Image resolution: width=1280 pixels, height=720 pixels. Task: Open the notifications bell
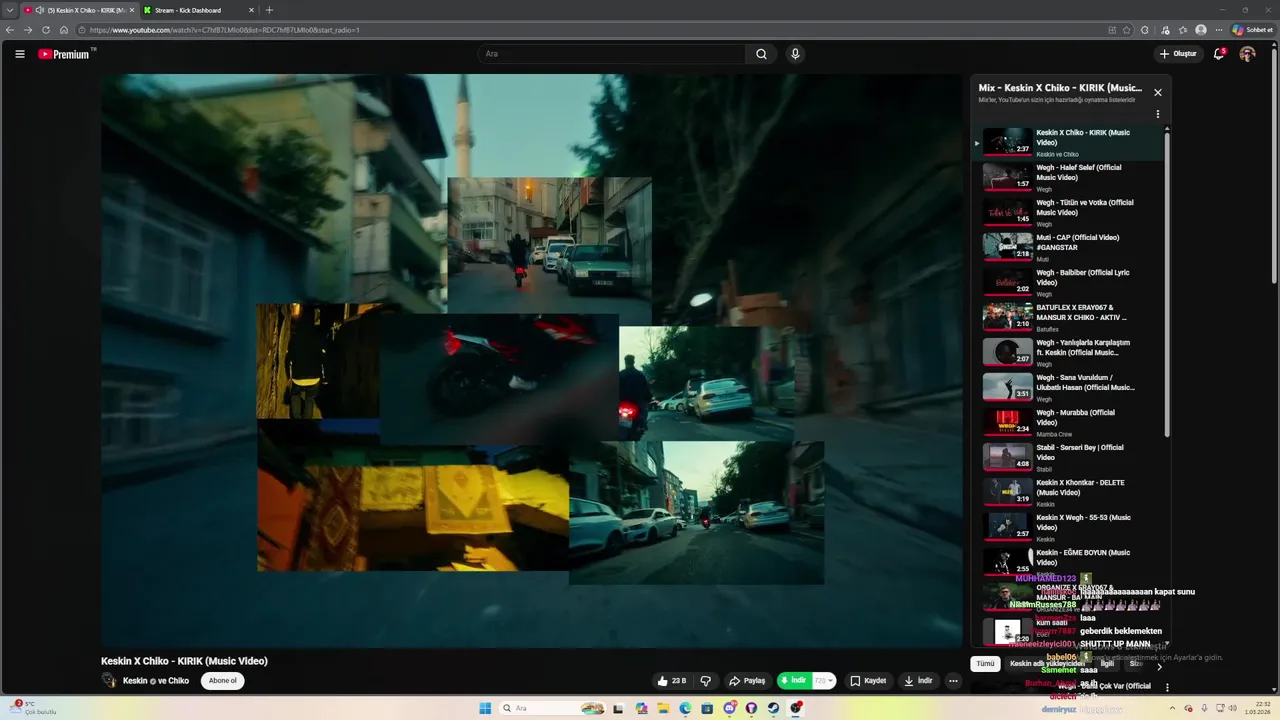pyautogui.click(x=1219, y=54)
